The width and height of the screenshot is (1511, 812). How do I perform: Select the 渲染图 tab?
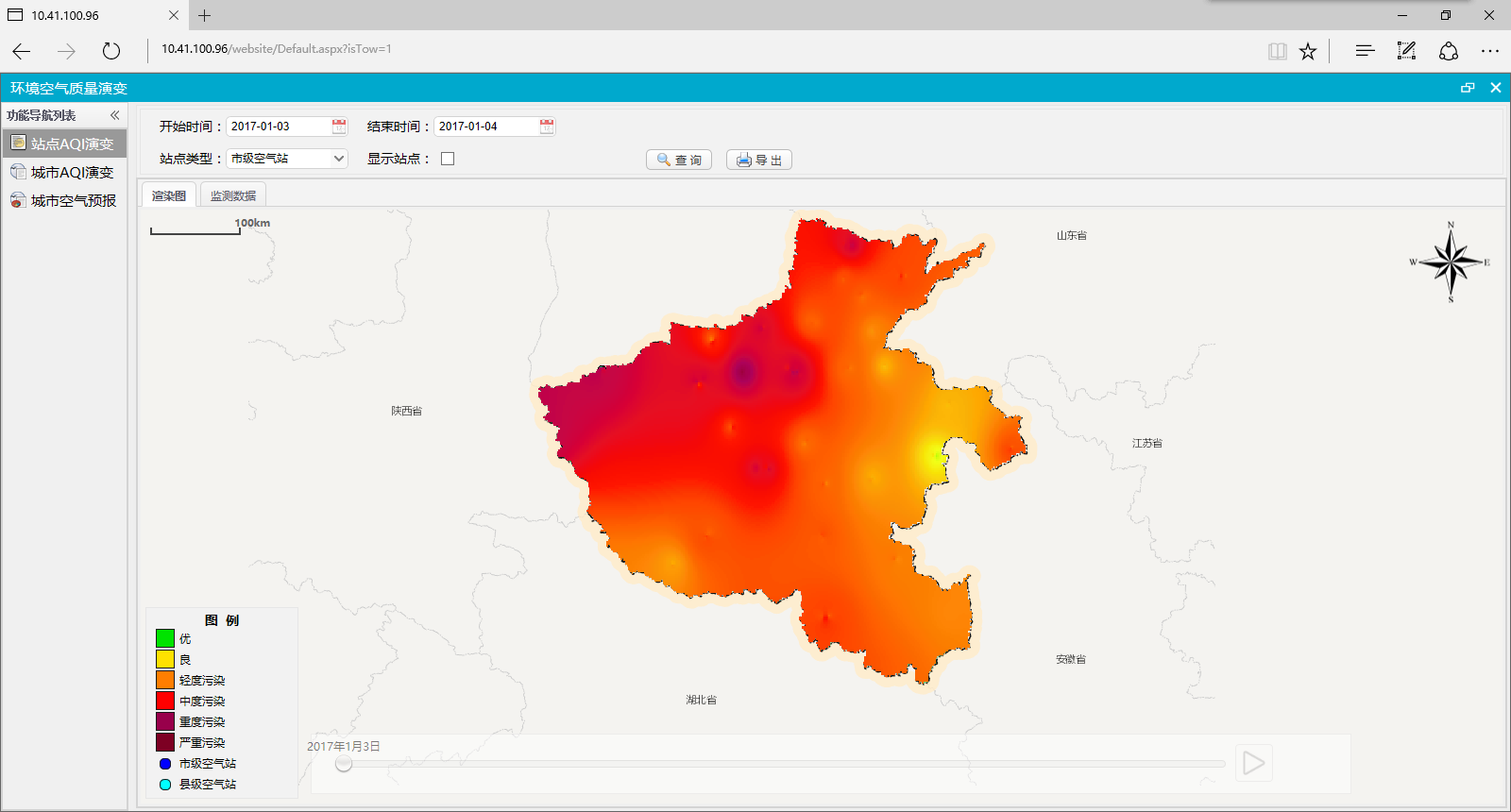tap(169, 195)
